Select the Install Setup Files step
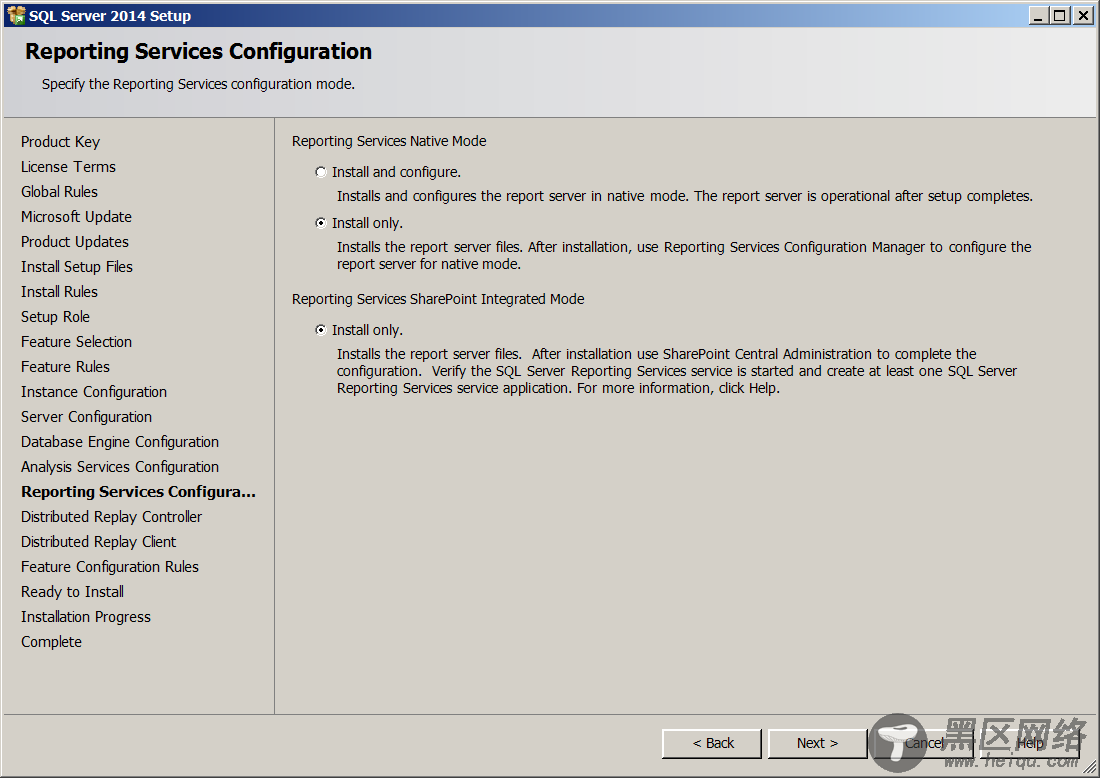Viewport: 1100px width, 778px height. 76,267
